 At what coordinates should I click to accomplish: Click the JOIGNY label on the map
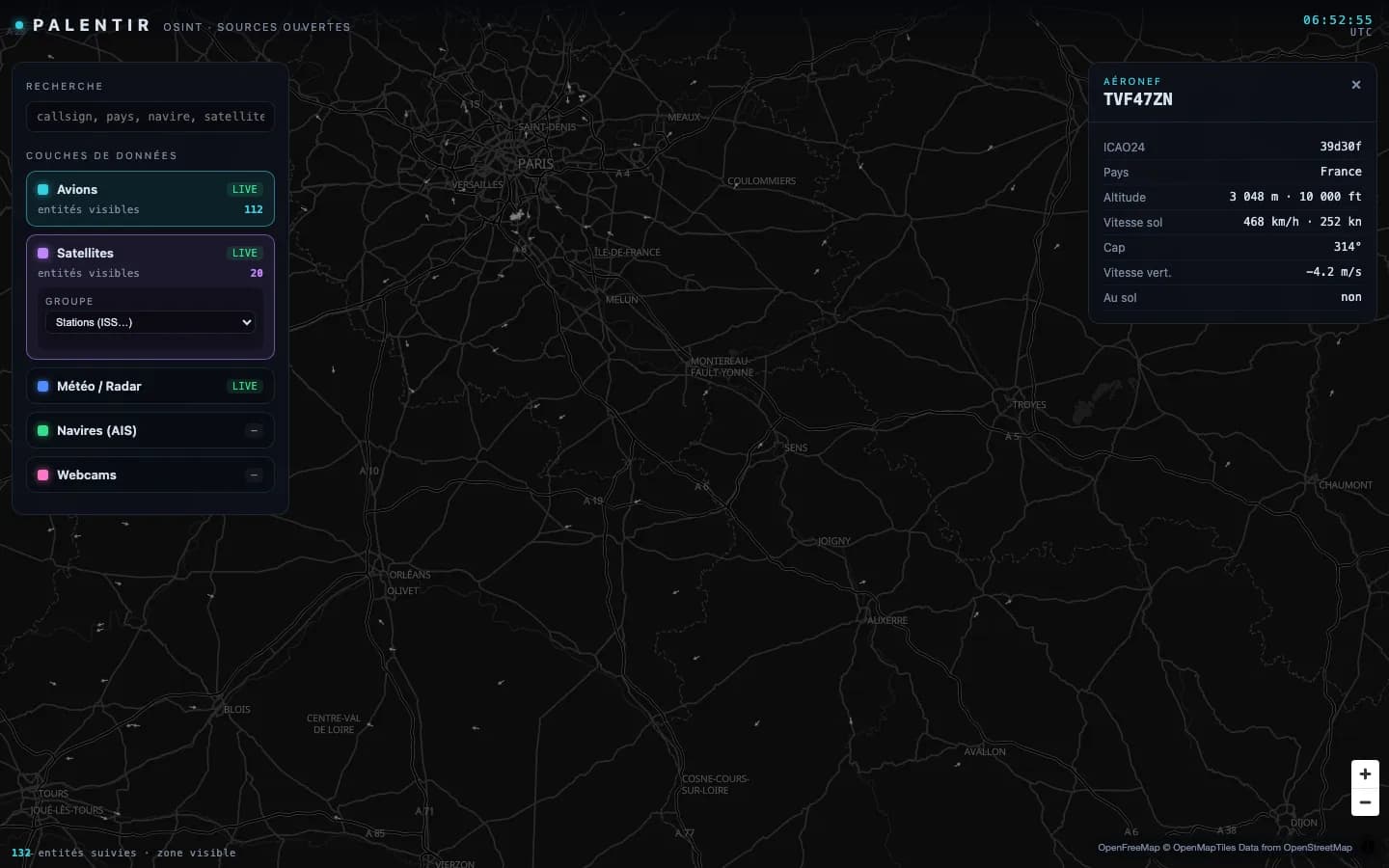(x=834, y=541)
